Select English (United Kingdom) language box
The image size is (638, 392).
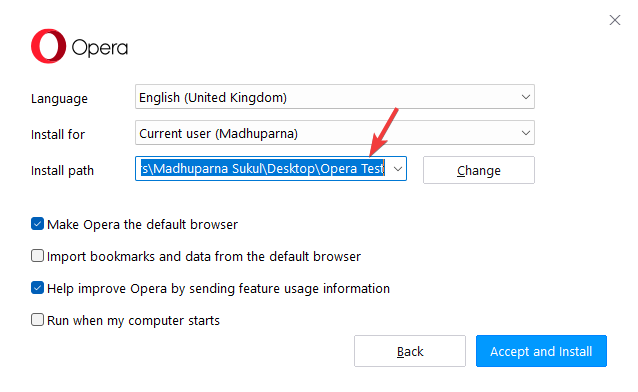coord(334,97)
